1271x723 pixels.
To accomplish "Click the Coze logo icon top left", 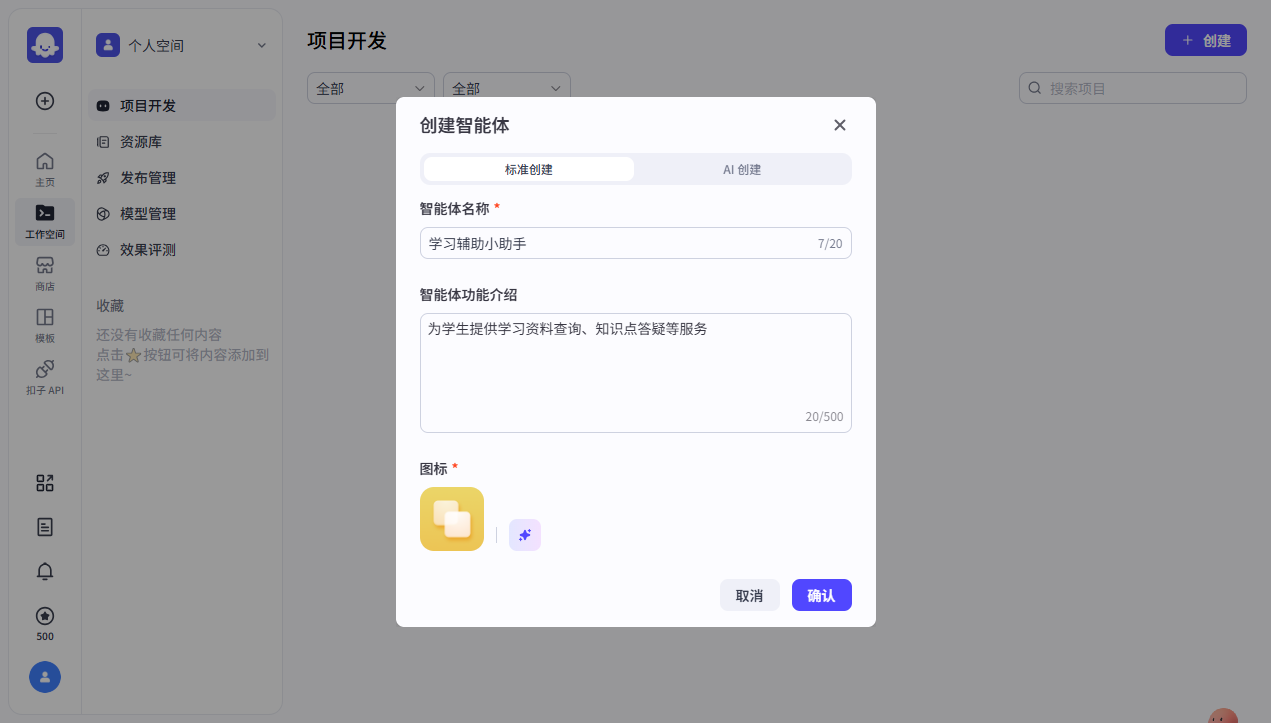I will (x=44, y=44).
